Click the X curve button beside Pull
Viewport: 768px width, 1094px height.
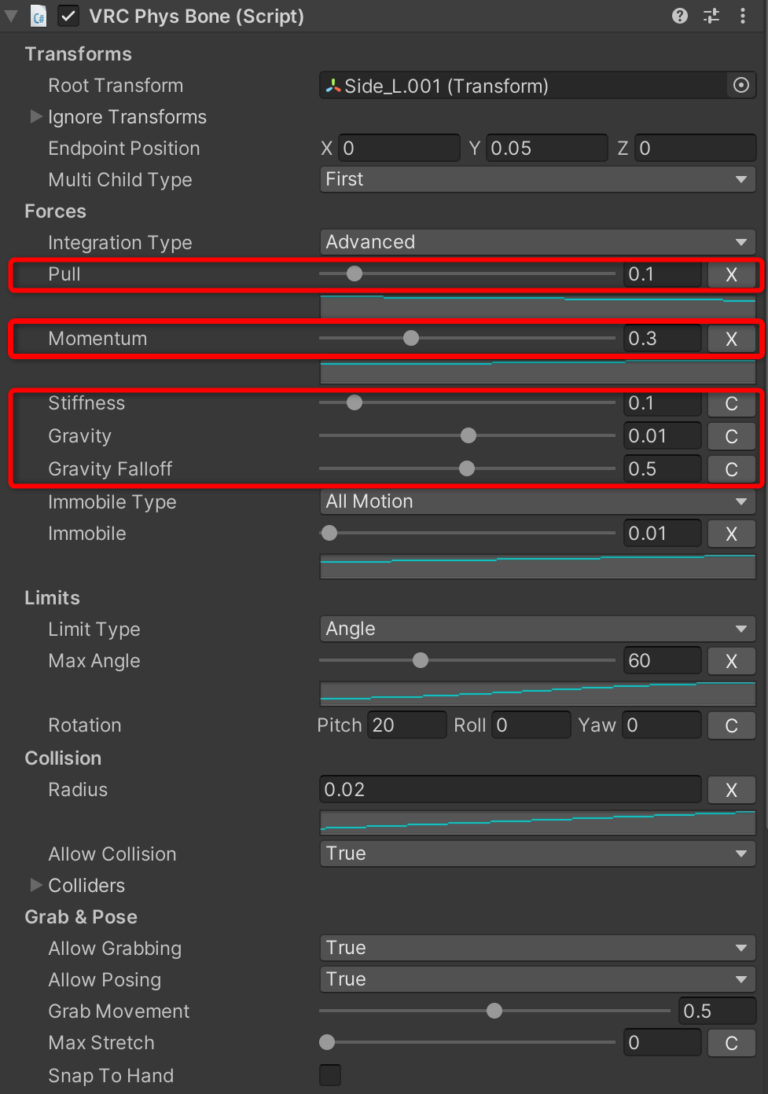(731, 274)
